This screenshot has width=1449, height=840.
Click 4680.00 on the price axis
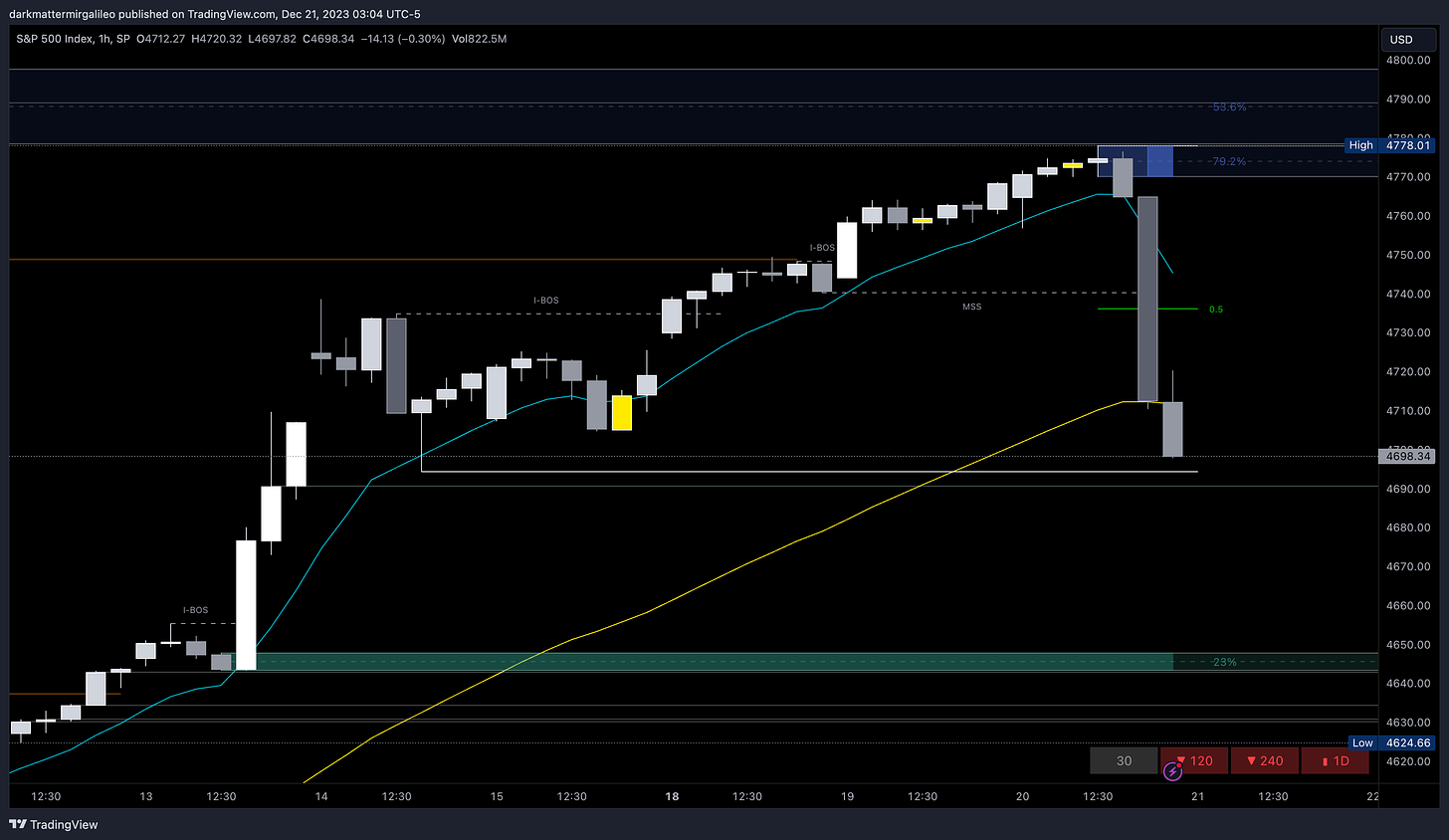pos(1408,527)
